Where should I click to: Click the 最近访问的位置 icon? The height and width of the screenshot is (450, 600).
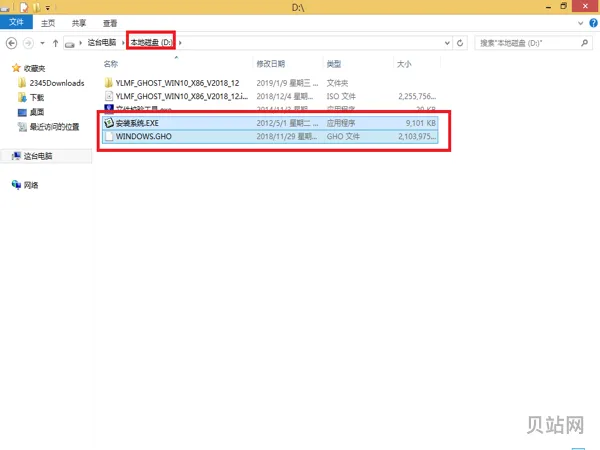click(22, 127)
